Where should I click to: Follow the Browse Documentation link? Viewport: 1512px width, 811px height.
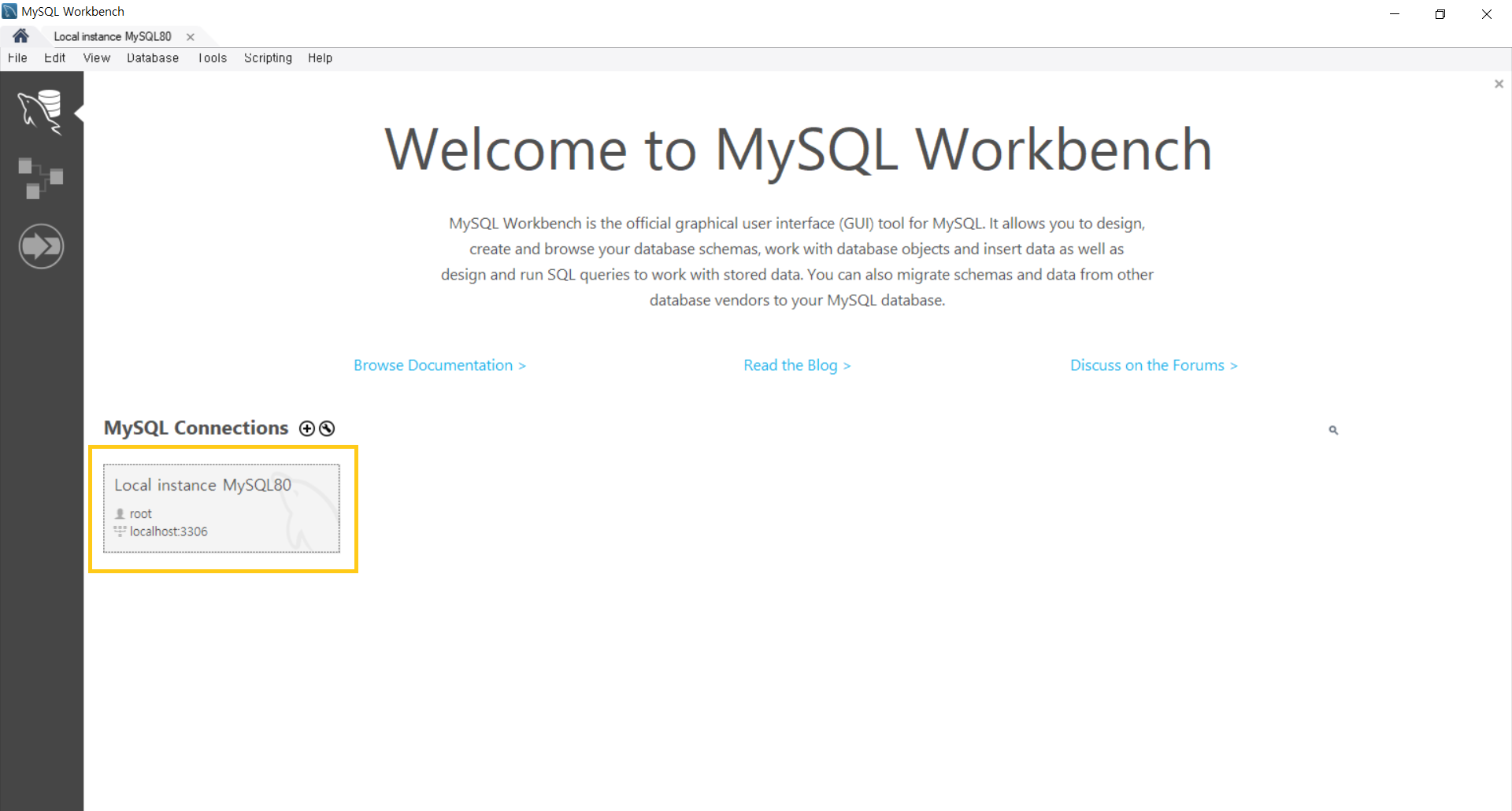click(x=439, y=365)
